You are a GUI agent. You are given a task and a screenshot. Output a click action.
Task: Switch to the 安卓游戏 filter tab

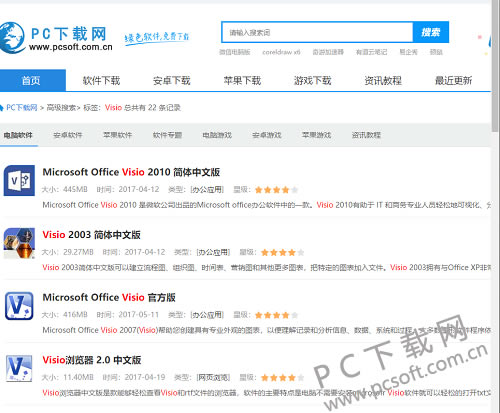click(x=267, y=135)
